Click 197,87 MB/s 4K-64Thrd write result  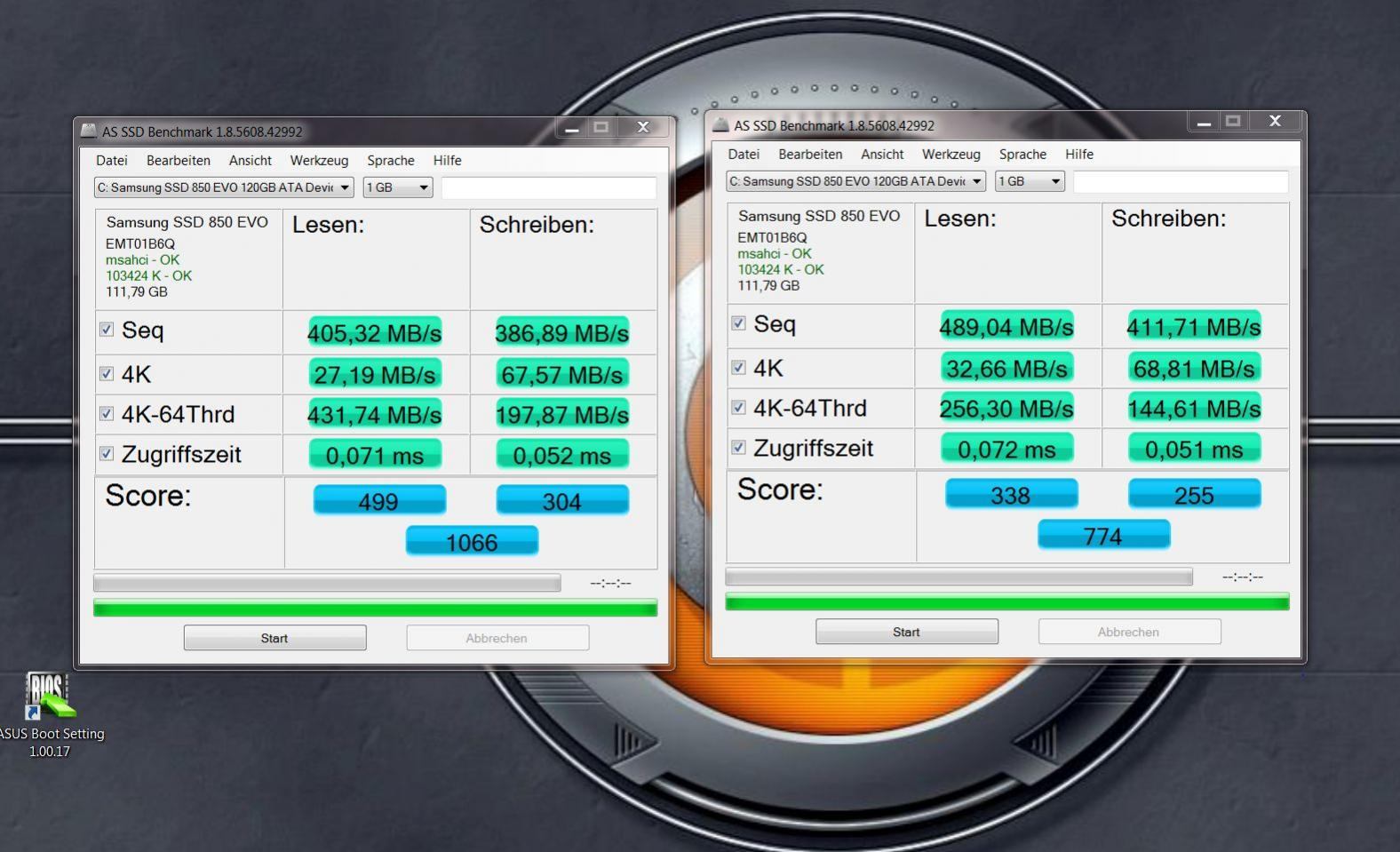[562, 414]
